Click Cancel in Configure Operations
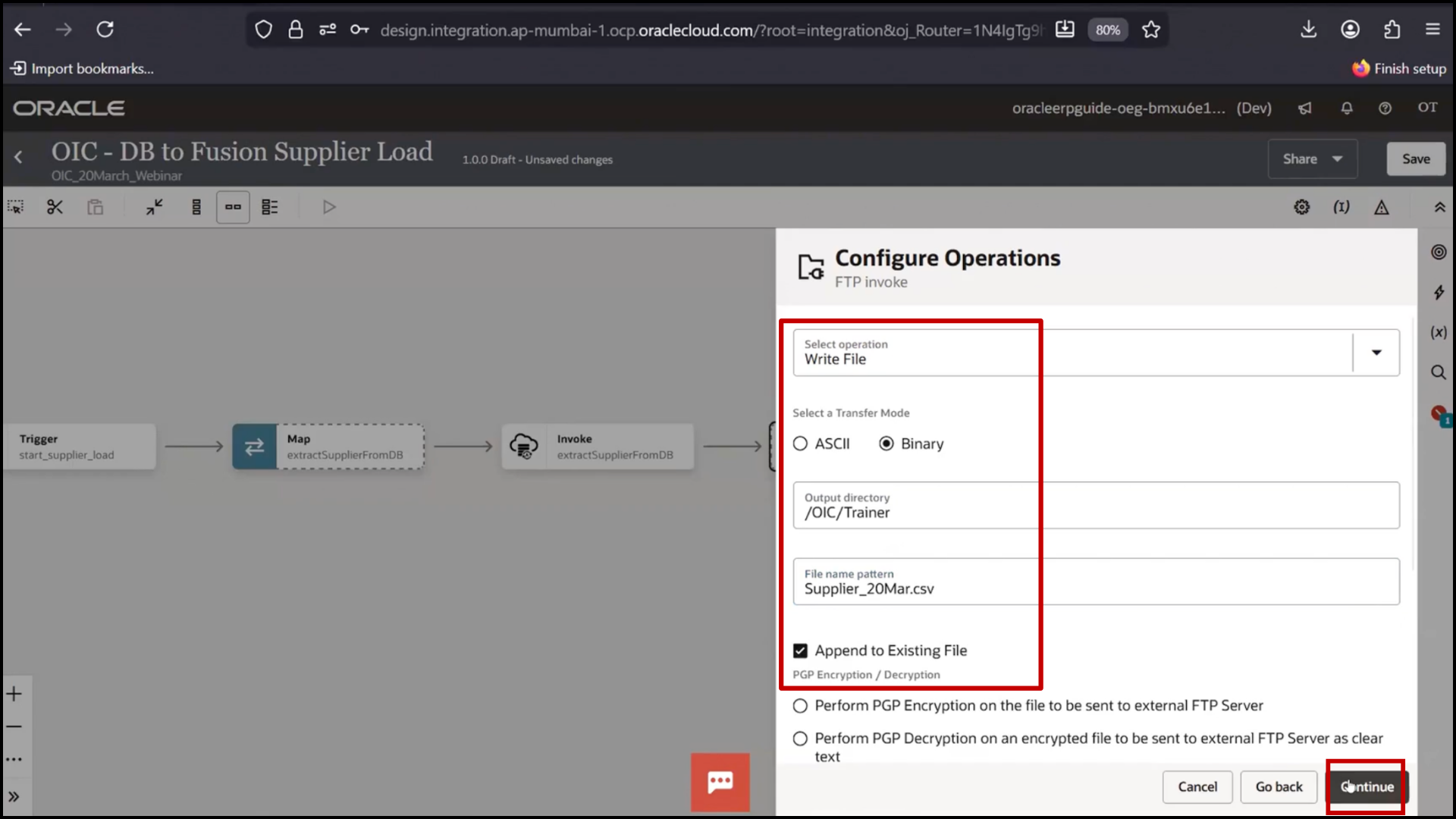 (1197, 787)
